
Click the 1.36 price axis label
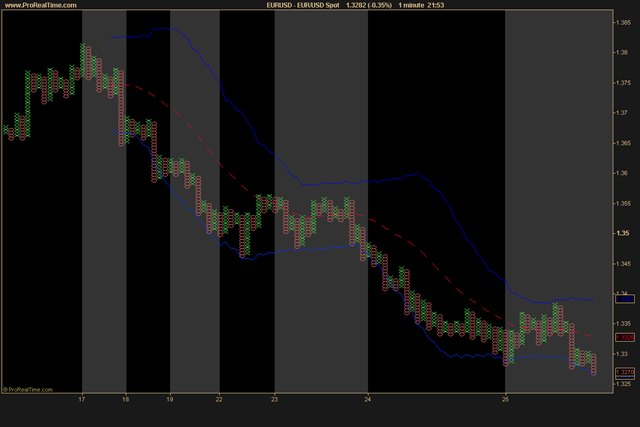[622, 173]
